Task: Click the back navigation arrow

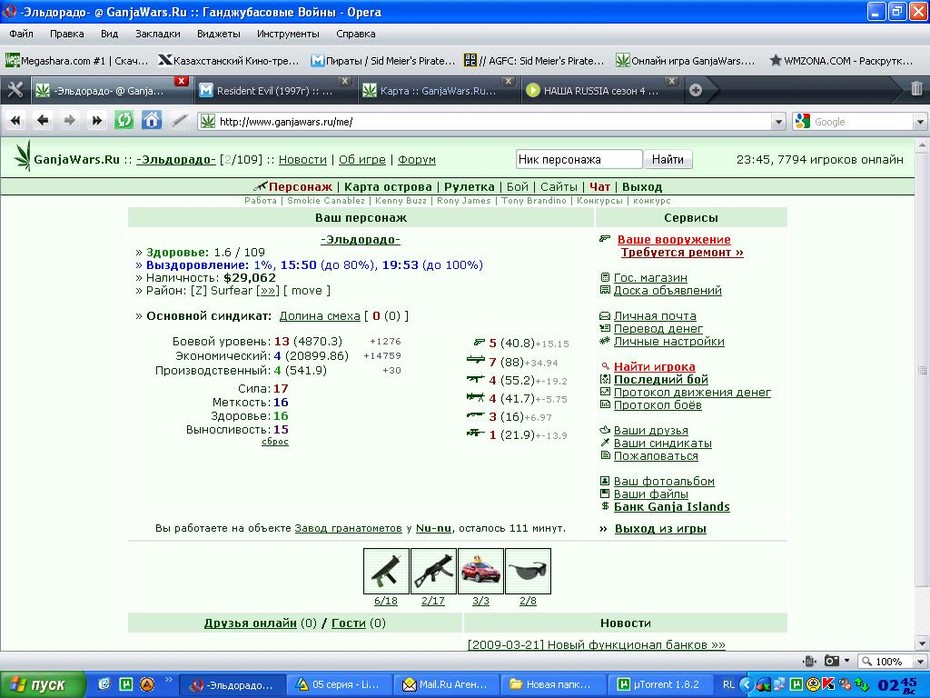Action: click(43, 121)
